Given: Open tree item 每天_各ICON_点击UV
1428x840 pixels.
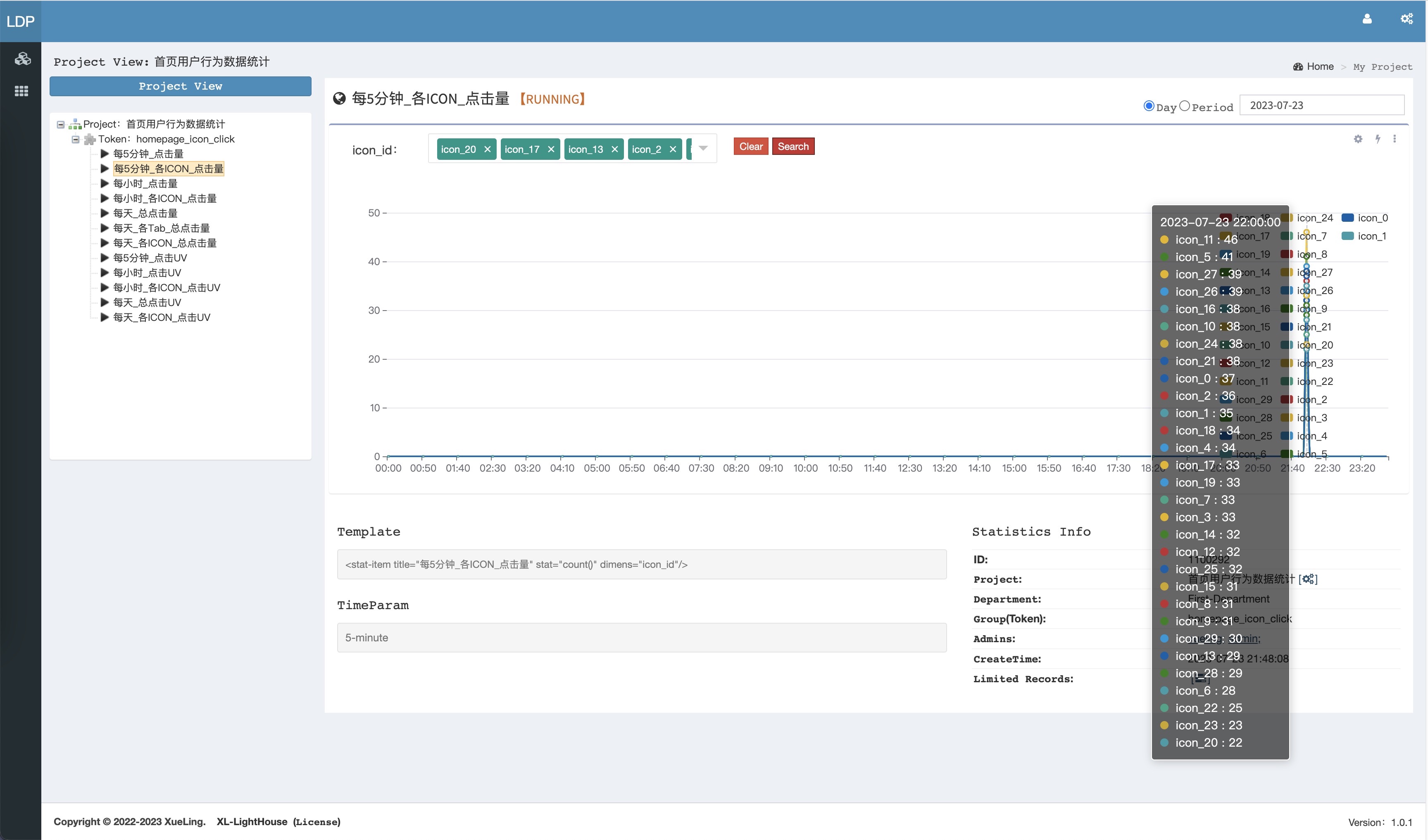Looking at the screenshot, I should (x=162, y=317).
